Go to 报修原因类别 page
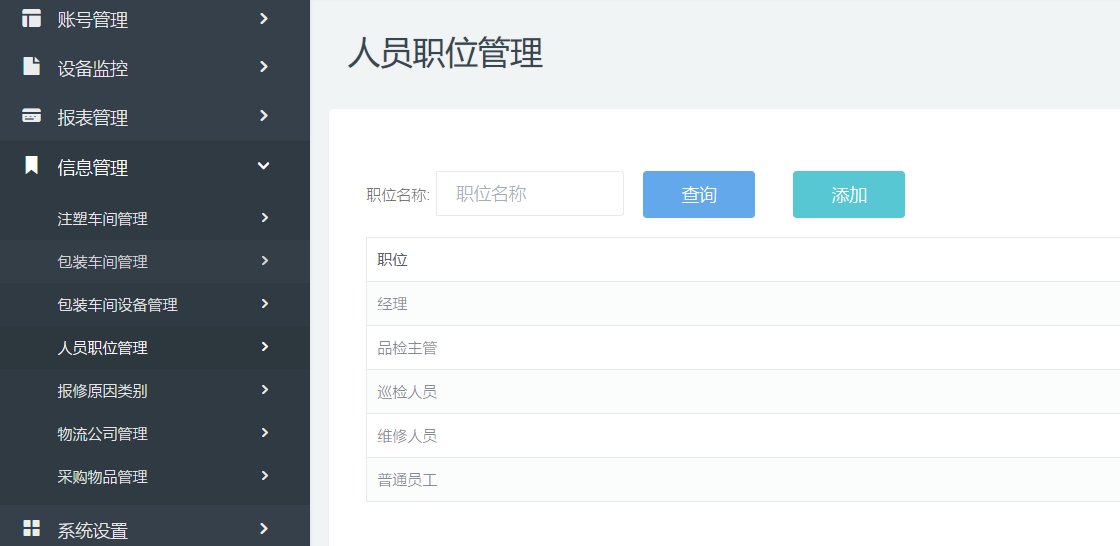 tap(103, 391)
